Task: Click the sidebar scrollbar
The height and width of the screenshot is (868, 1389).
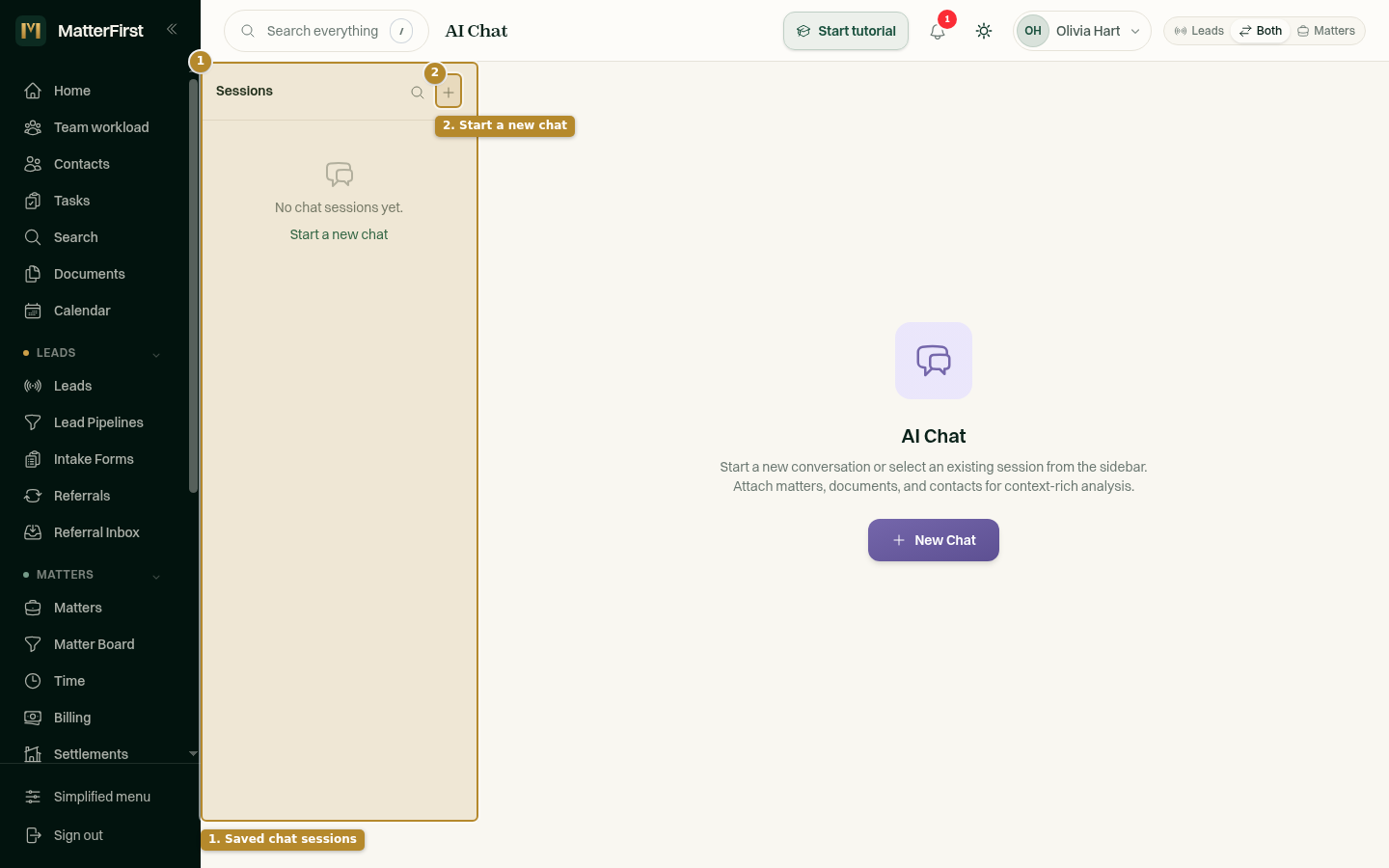Action: pos(193,285)
